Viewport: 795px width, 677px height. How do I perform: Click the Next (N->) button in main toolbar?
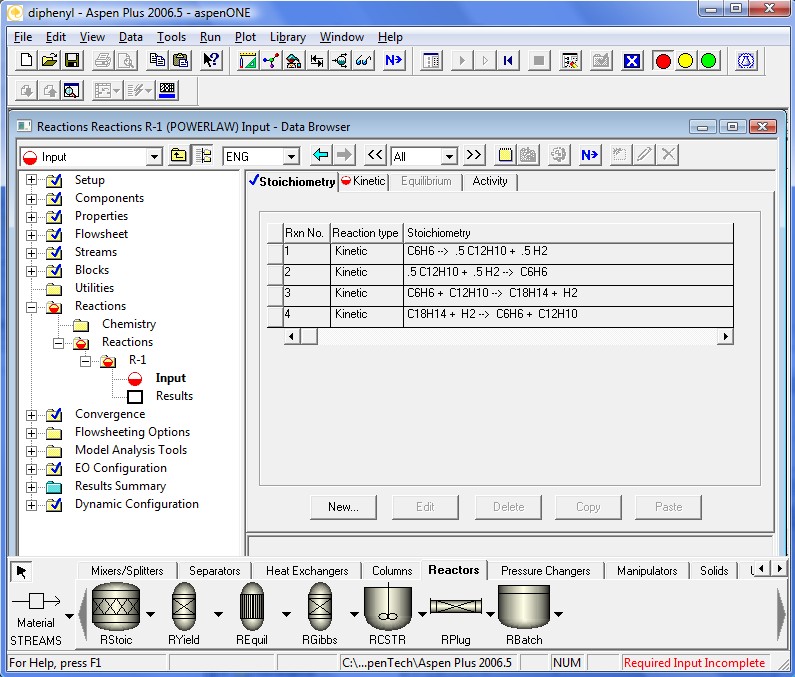[x=393, y=61]
